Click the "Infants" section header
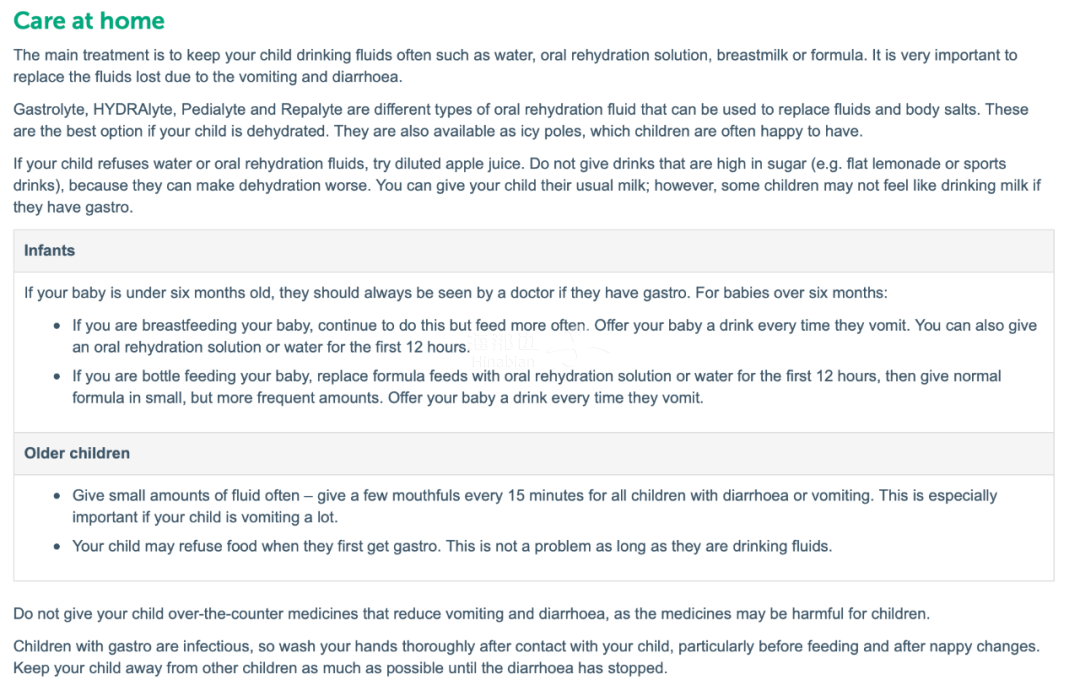The image size is (1080, 696). pos(50,251)
